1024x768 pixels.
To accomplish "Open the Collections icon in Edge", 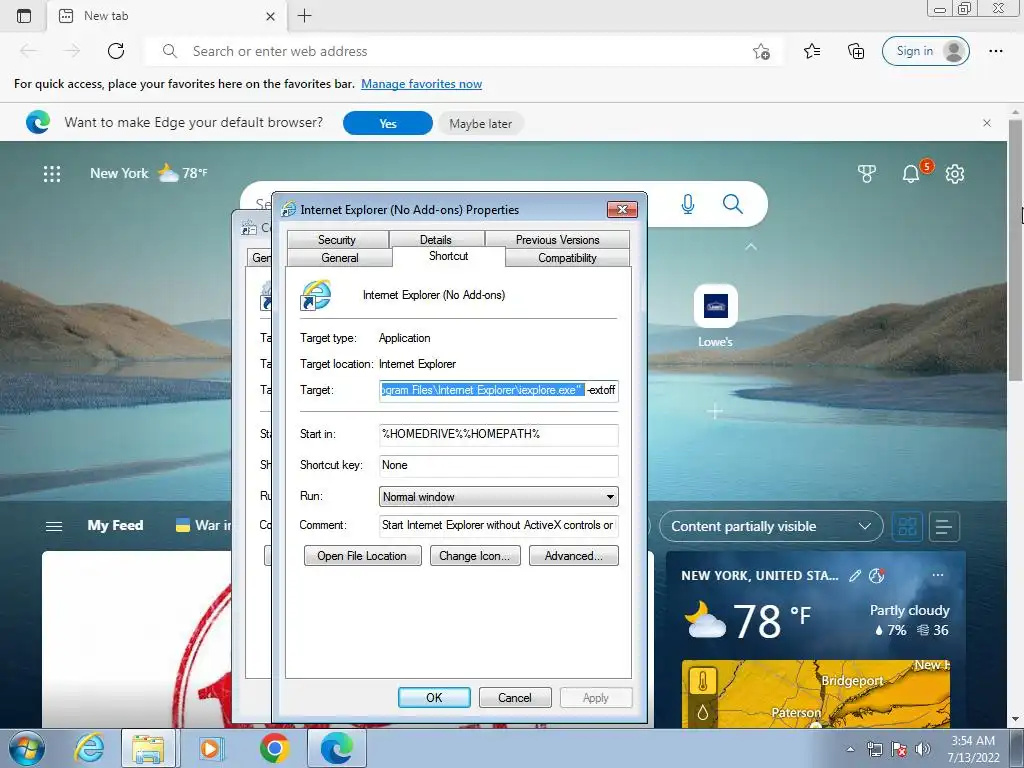I will pos(856,51).
